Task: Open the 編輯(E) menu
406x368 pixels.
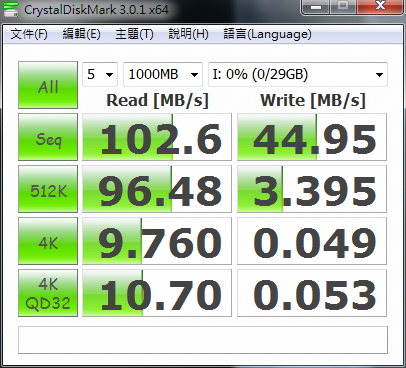Action: 82,34
